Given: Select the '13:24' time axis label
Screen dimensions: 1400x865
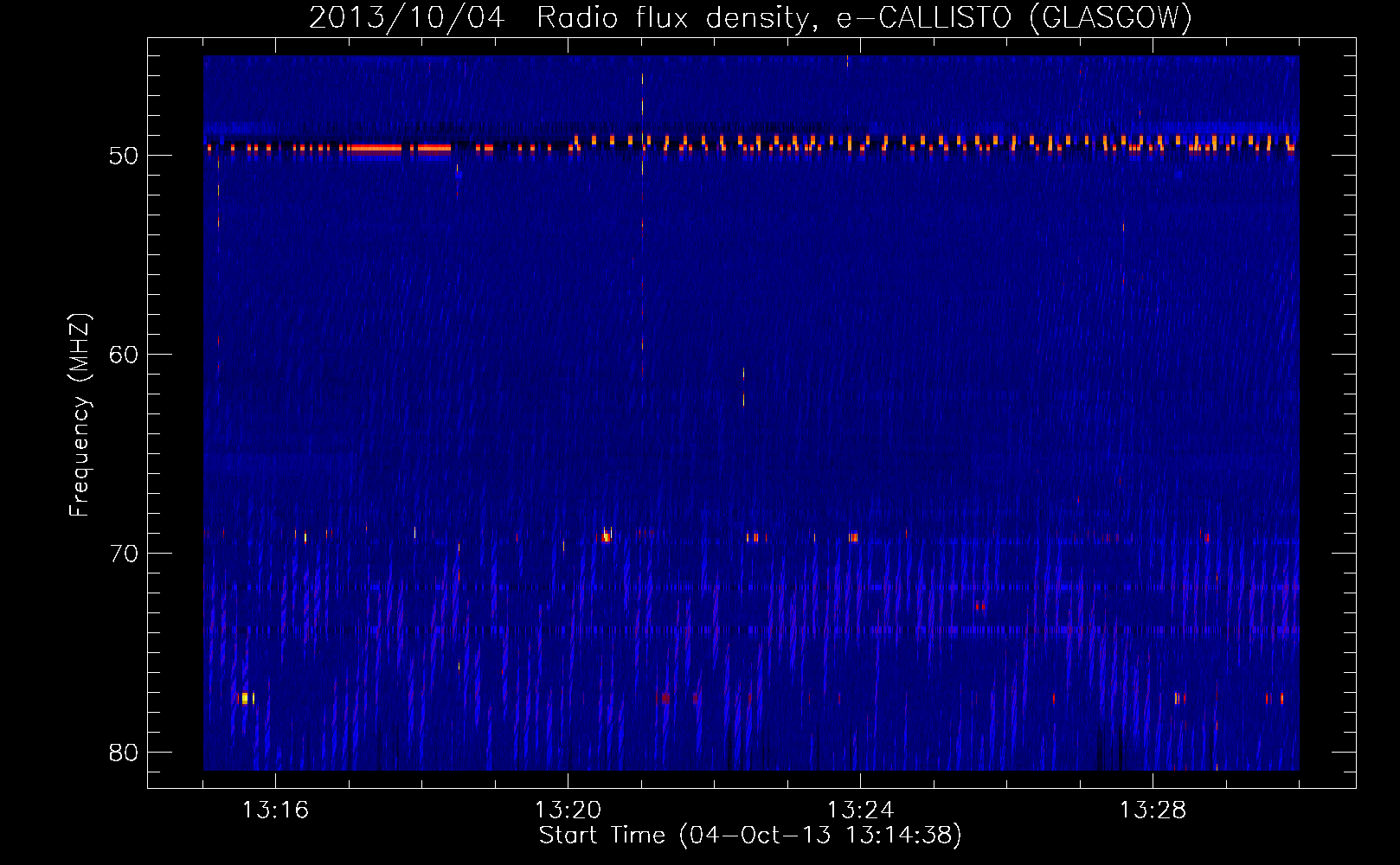Looking at the screenshot, I should 860,811.
